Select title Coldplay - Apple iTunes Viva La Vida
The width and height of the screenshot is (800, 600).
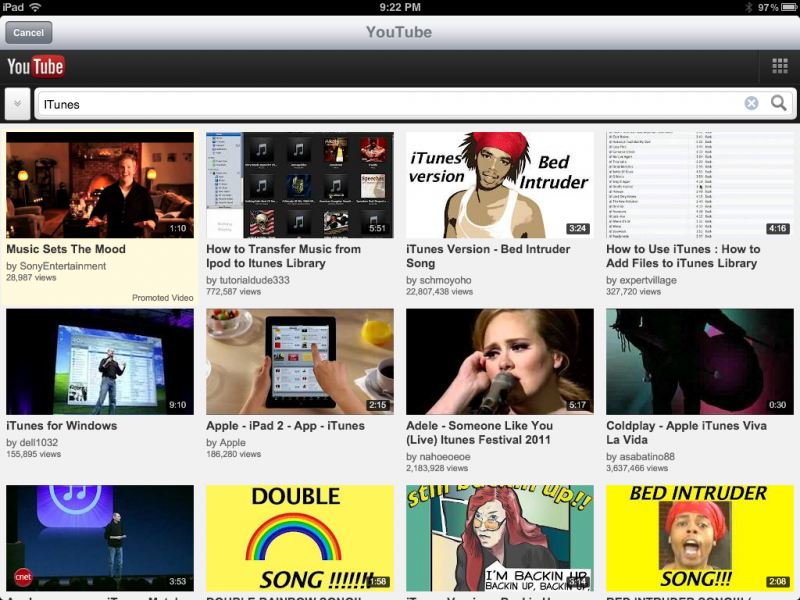click(686, 433)
